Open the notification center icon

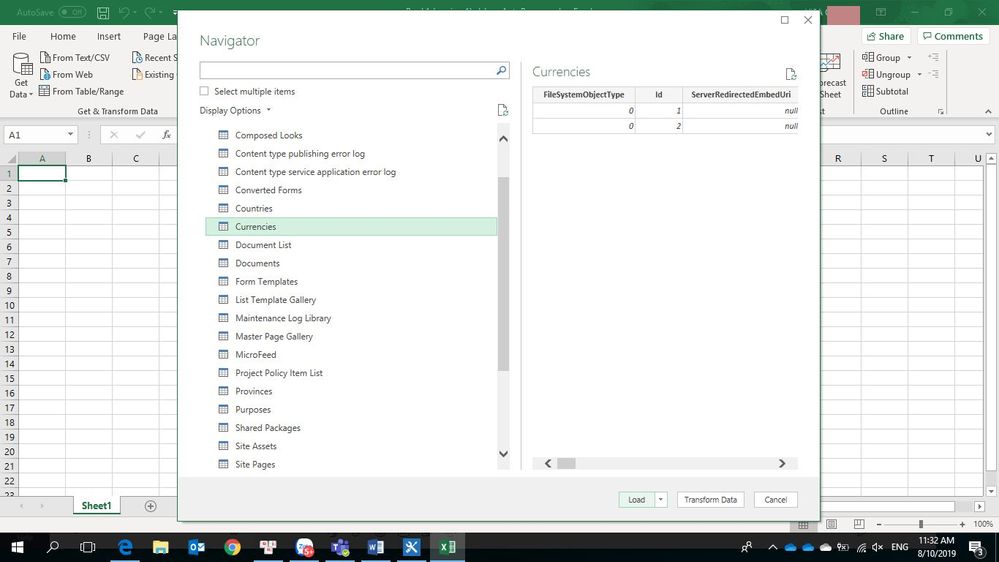tap(977, 547)
